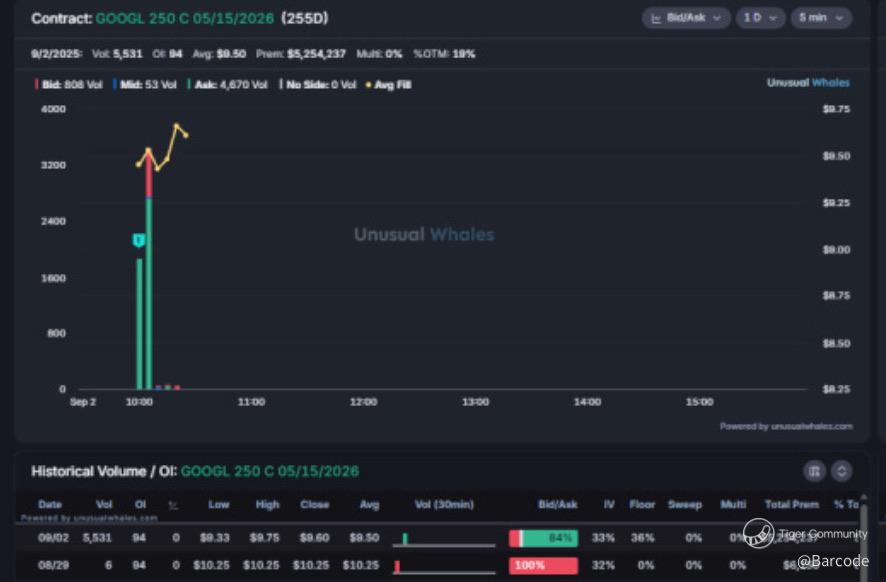Image resolution: width=886 pixels, height=582 pixels.
Task: Sort table by IV column
Action: (x=609, y=504)
